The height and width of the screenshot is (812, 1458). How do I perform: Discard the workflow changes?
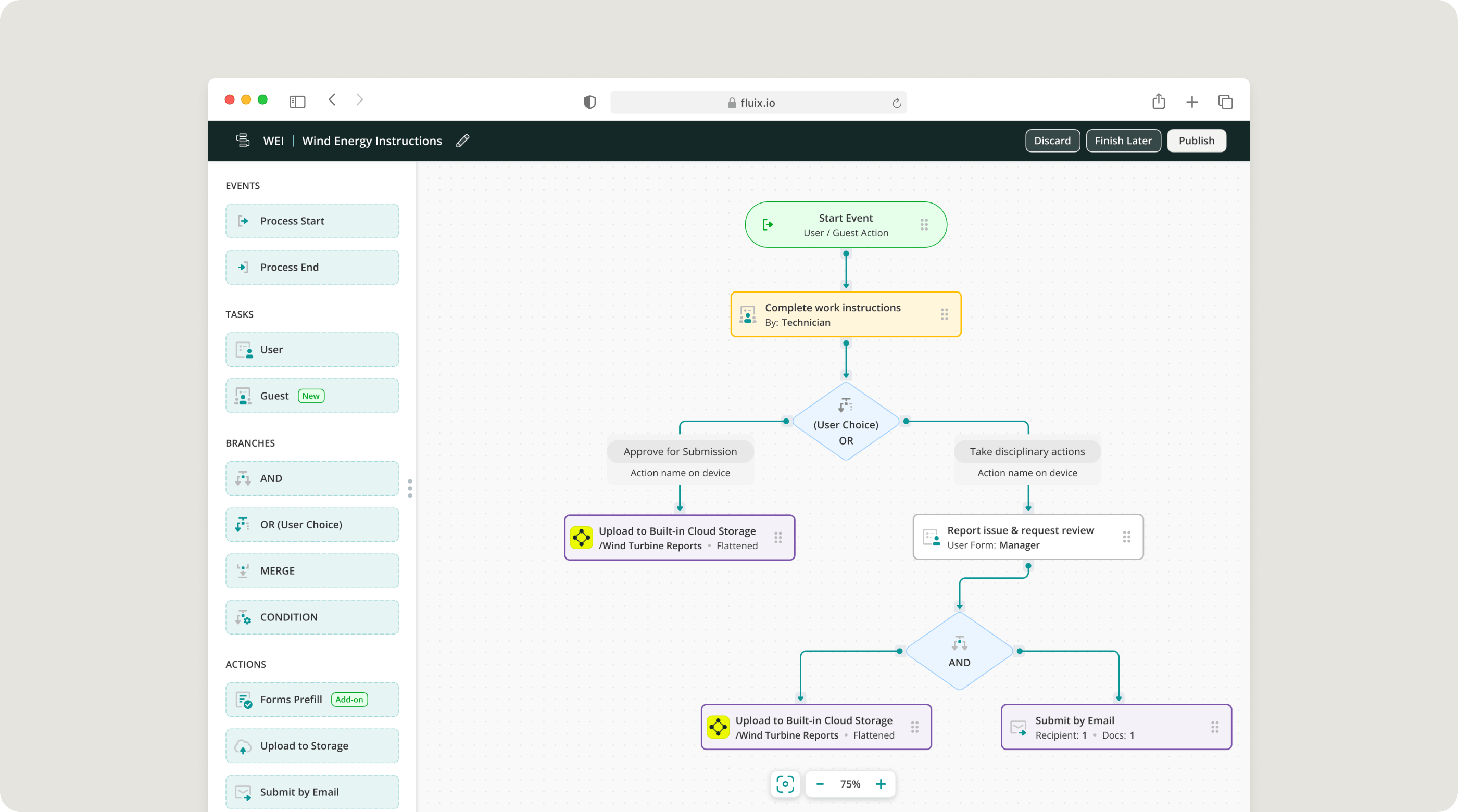tap(1052, 141)
